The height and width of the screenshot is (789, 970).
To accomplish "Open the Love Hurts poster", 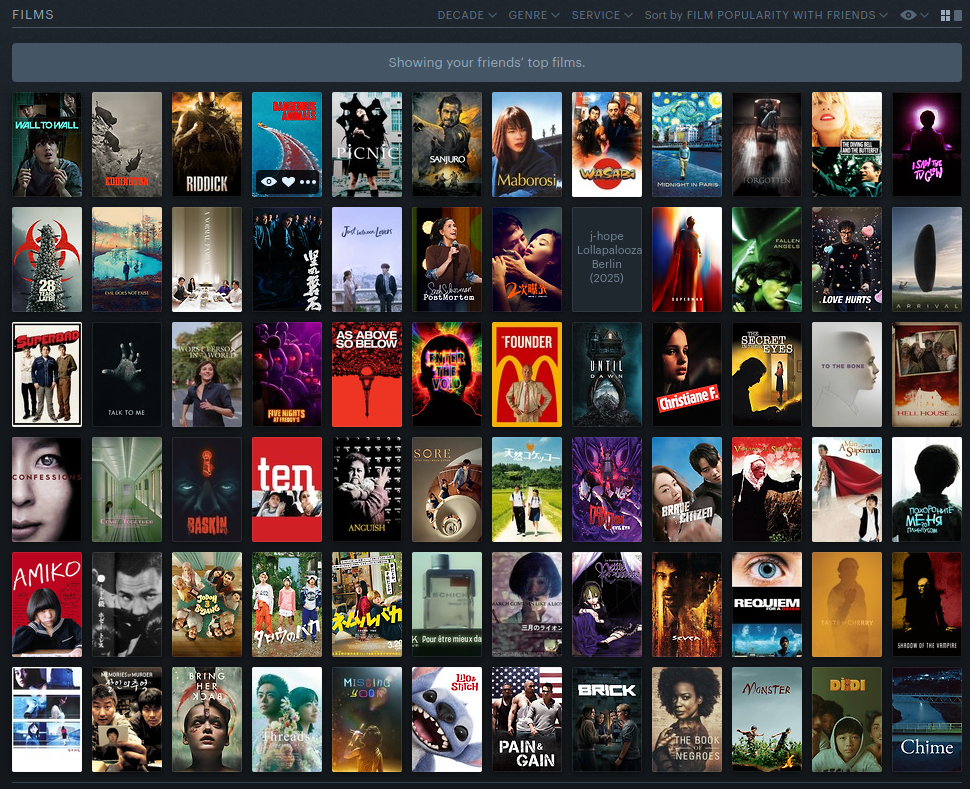I will click(847, 260).
